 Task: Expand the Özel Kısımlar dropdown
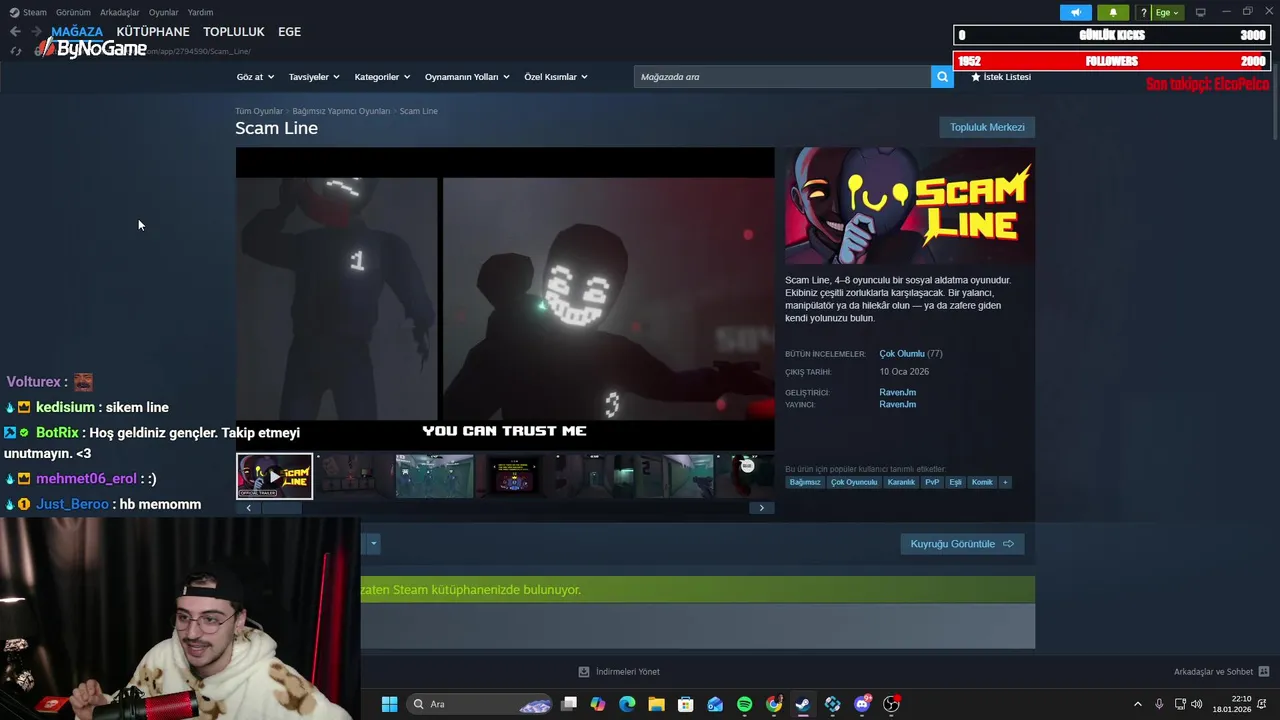click(x=556, y=77)
